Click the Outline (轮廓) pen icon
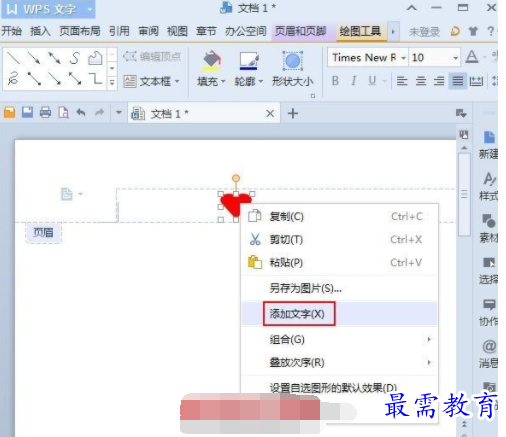 pyautogui.click(x=249, y=61)
